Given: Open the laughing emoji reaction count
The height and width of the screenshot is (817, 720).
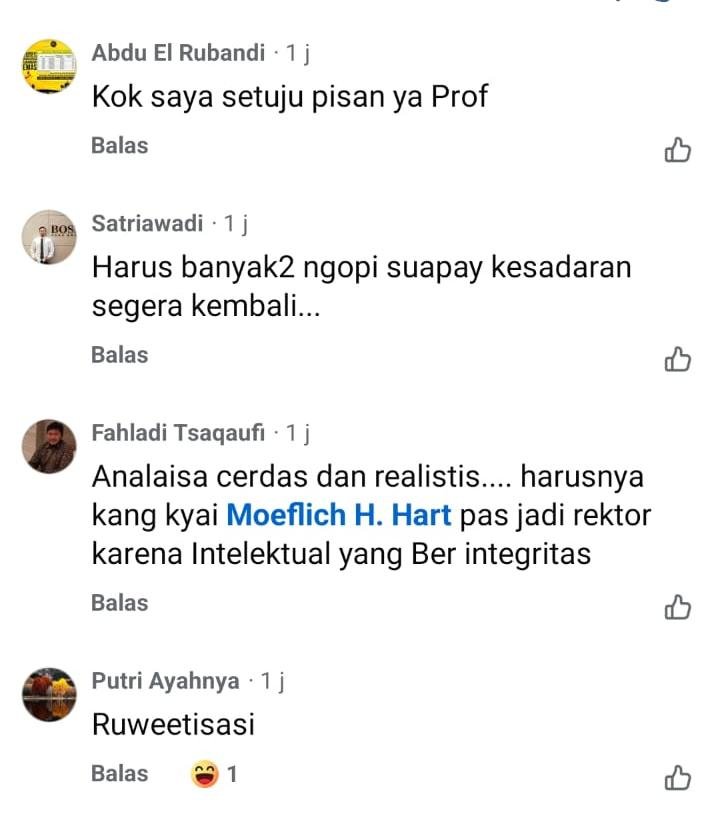Looking at the screenshot, I should (x=214, y=774).
